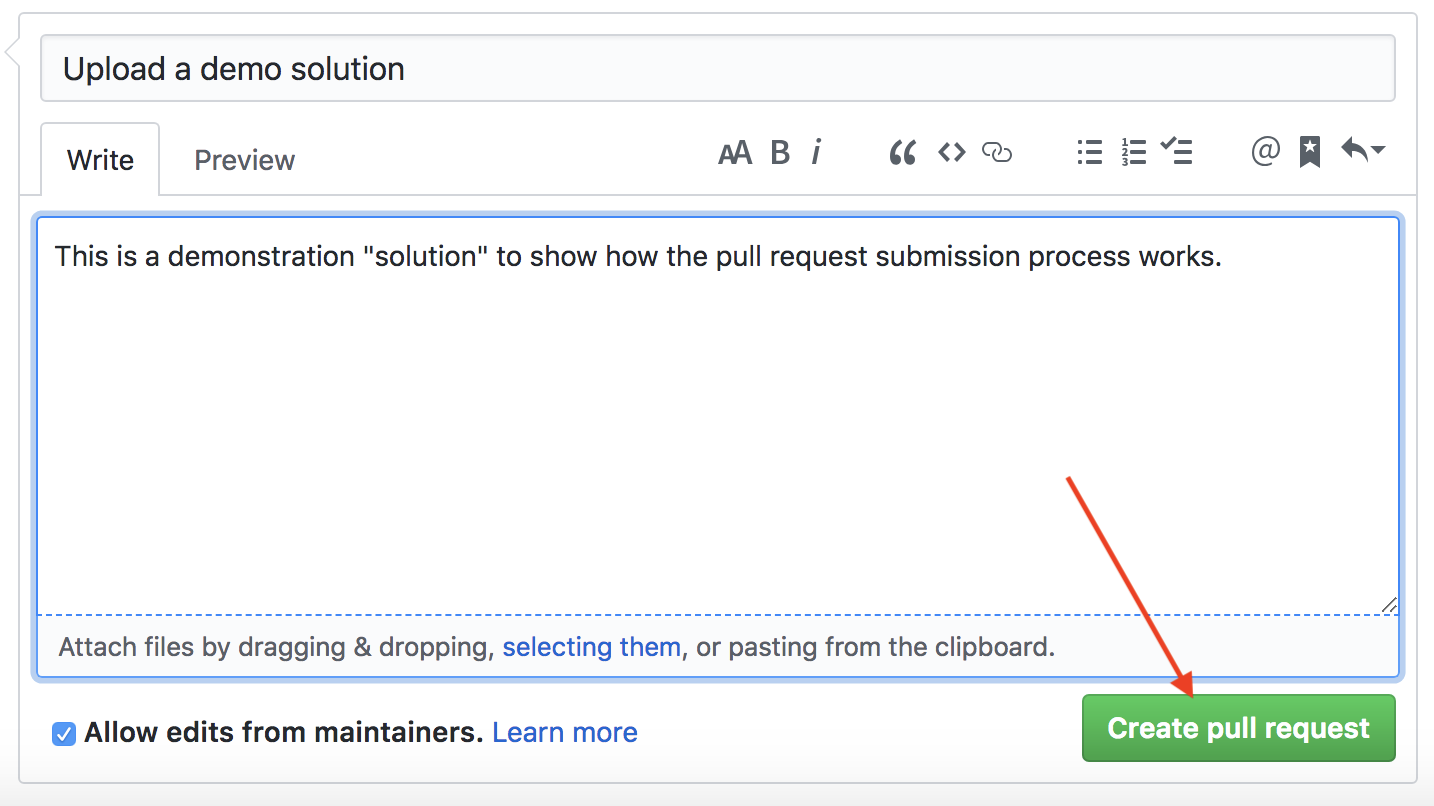The image size is (1434, 806).
Task: Click the header text size icon
Action: 735,153
